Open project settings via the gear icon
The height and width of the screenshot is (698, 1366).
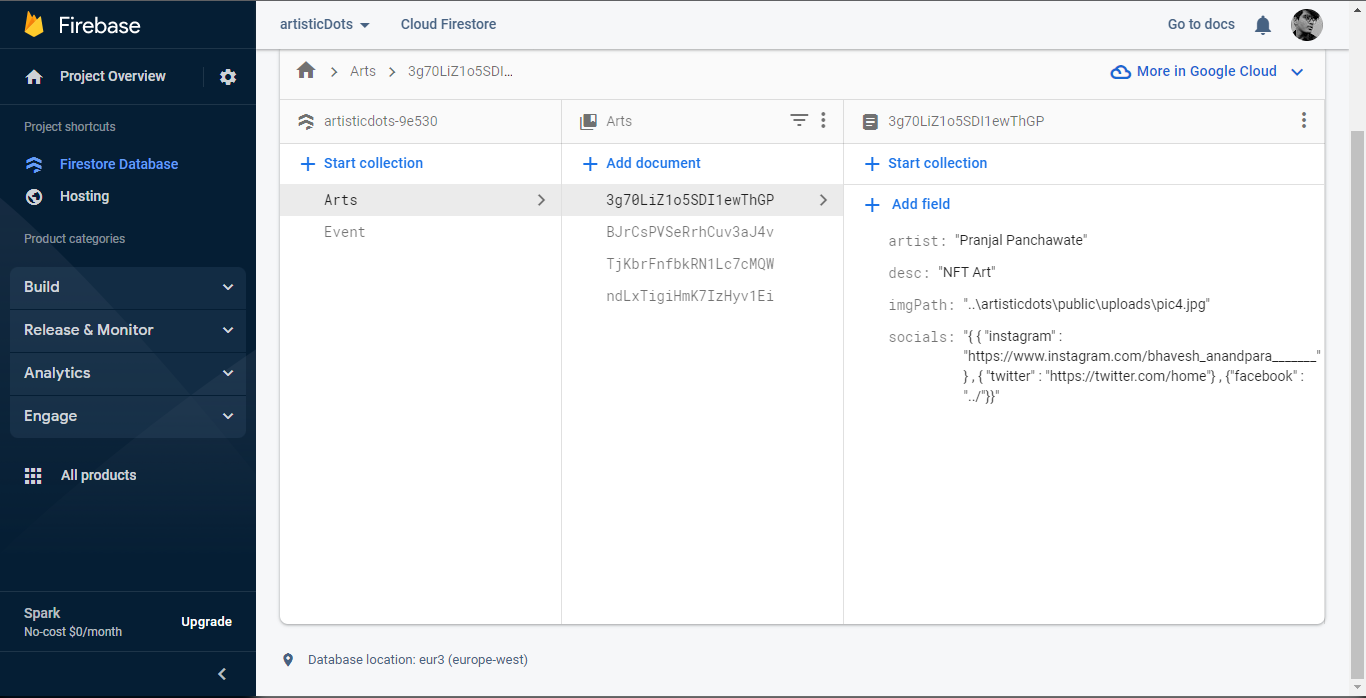[x=228, y=76]
